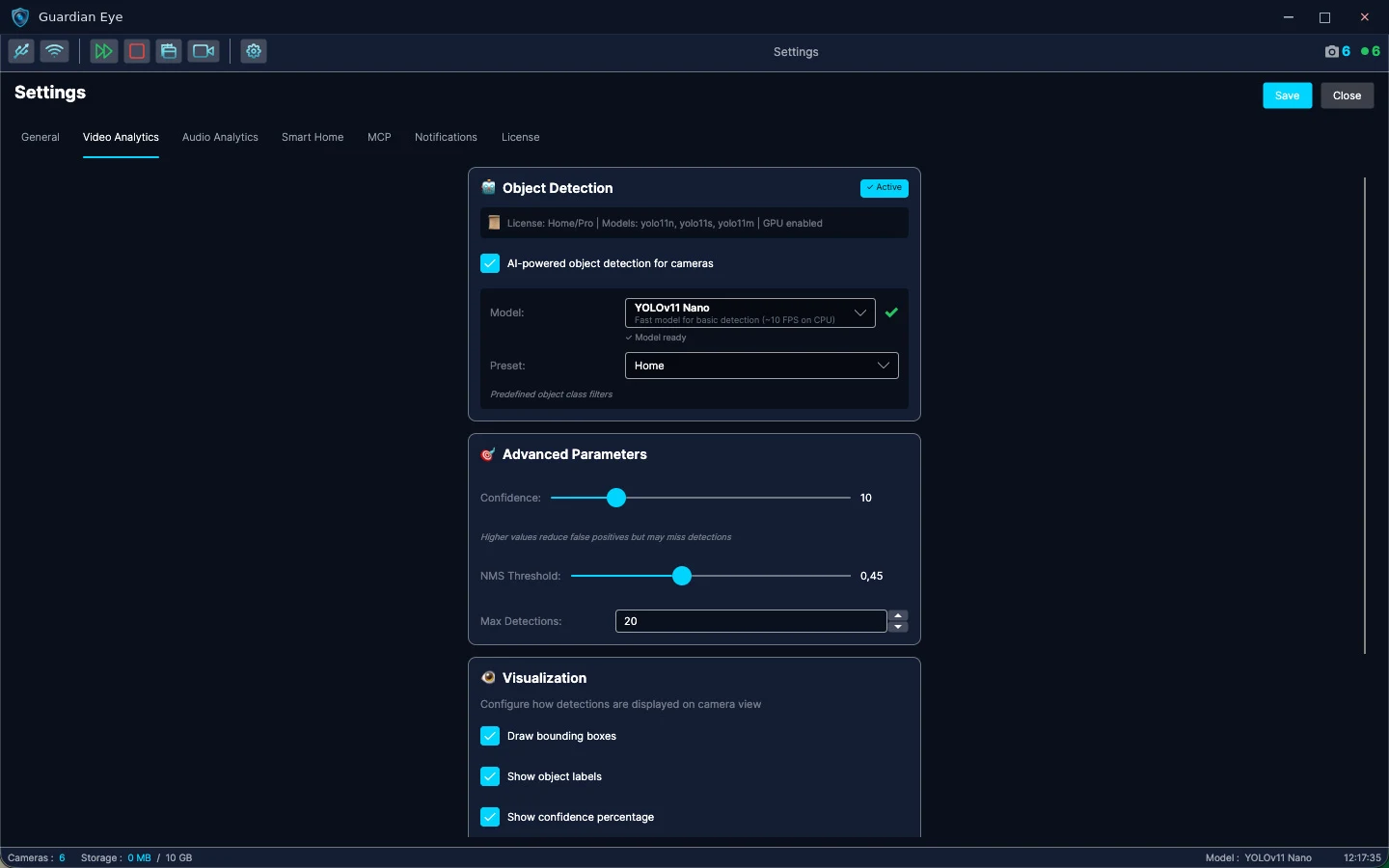The image size is (1389, 868).
Task: Click the camera count icon top right
Action: tap(1332, 51)
